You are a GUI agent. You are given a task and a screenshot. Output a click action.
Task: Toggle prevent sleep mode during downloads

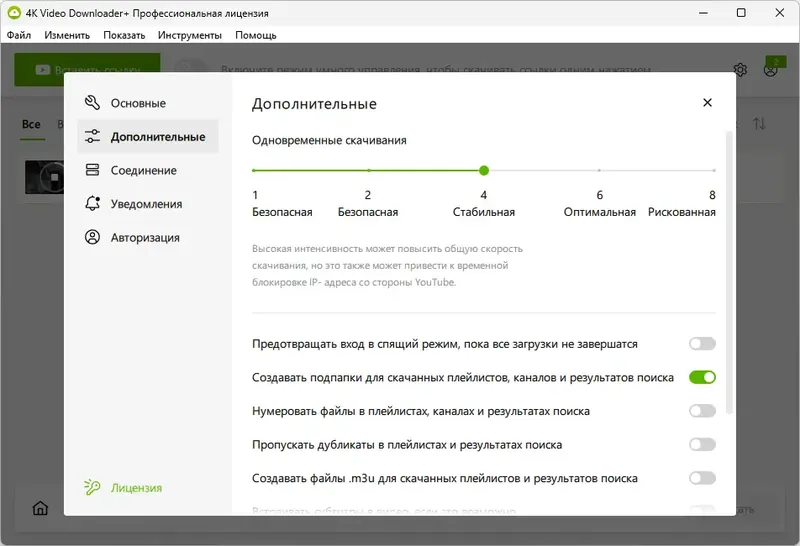702,344
